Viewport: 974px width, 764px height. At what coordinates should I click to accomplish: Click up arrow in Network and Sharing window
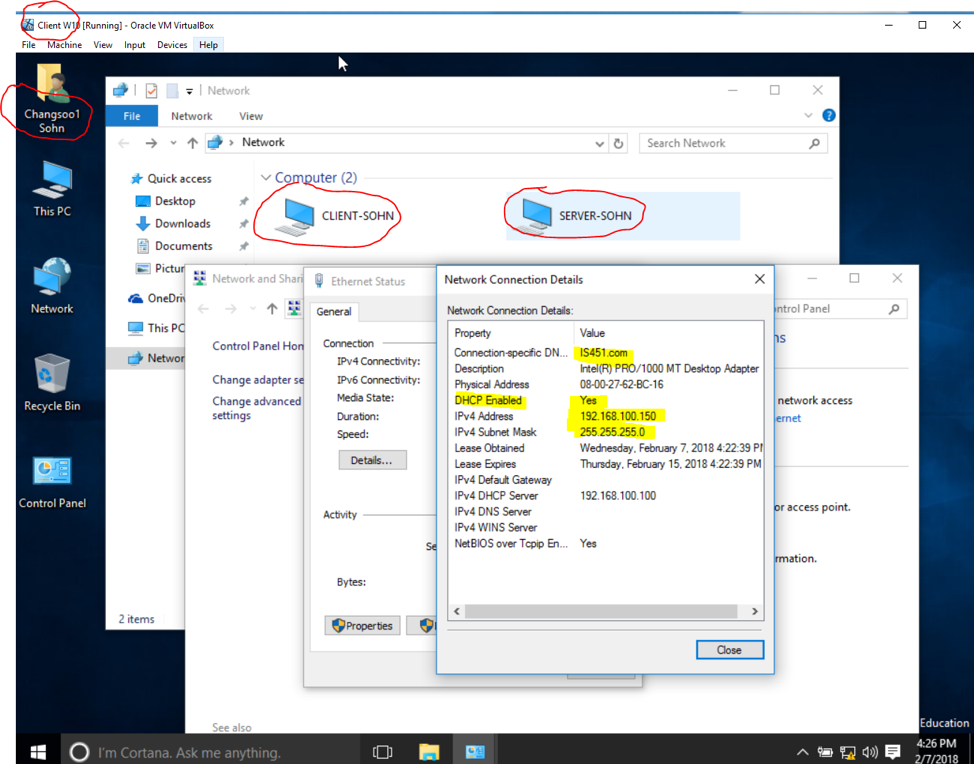[x=272, y=308]
